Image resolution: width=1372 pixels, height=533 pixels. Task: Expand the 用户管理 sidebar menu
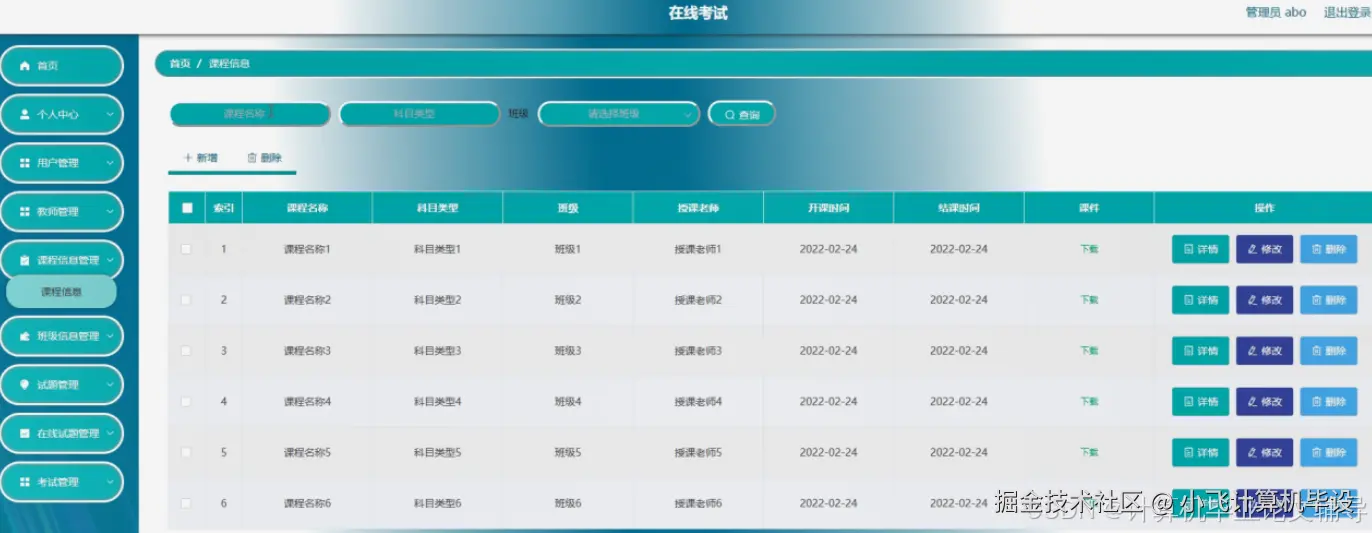tap(62, 163)
